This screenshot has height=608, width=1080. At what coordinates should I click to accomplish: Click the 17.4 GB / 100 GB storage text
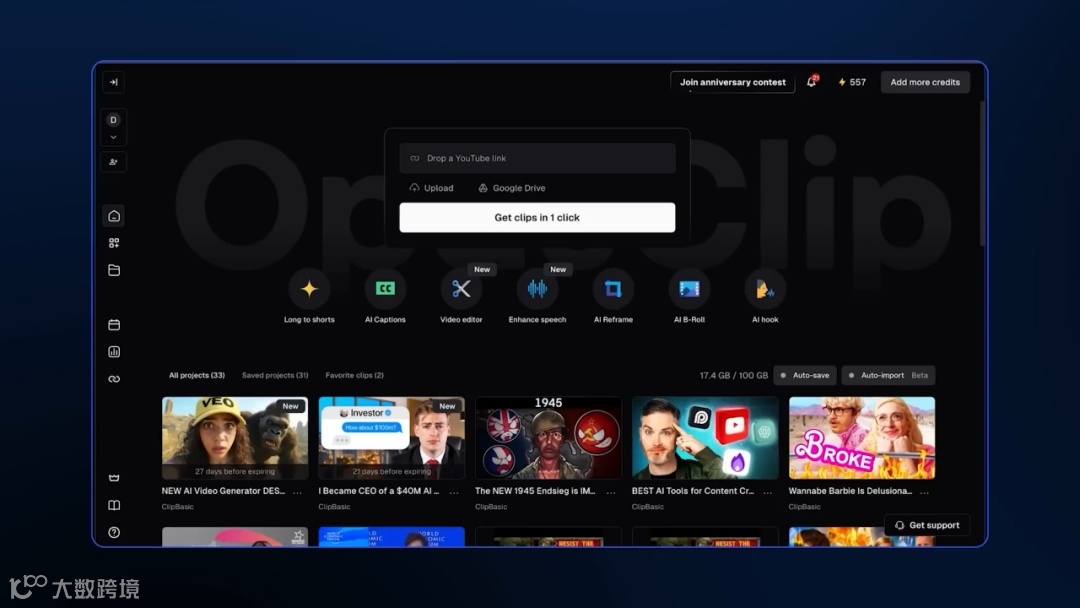[734, 375]
